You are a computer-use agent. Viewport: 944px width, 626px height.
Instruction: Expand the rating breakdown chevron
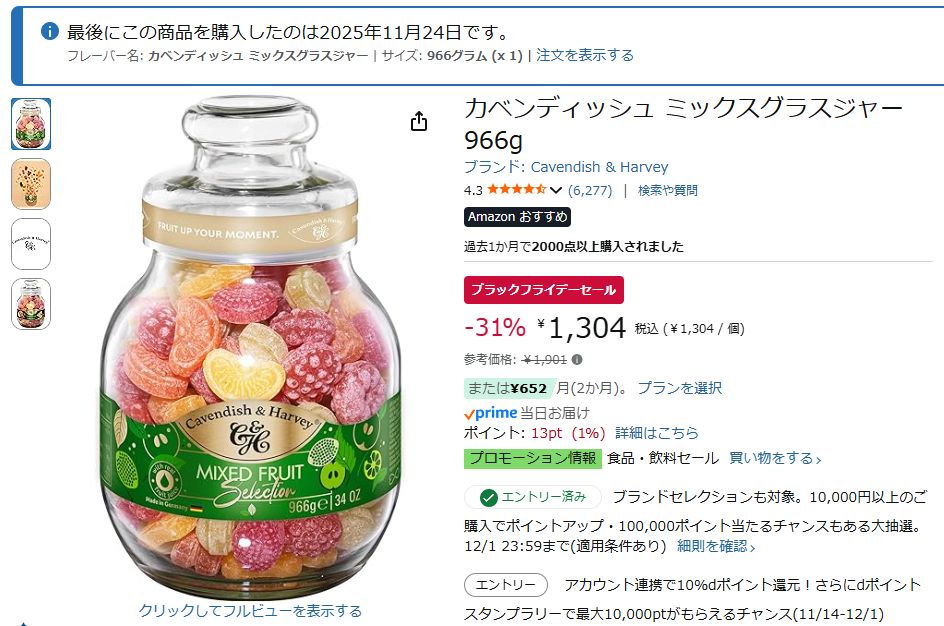[x=556, y=190]
